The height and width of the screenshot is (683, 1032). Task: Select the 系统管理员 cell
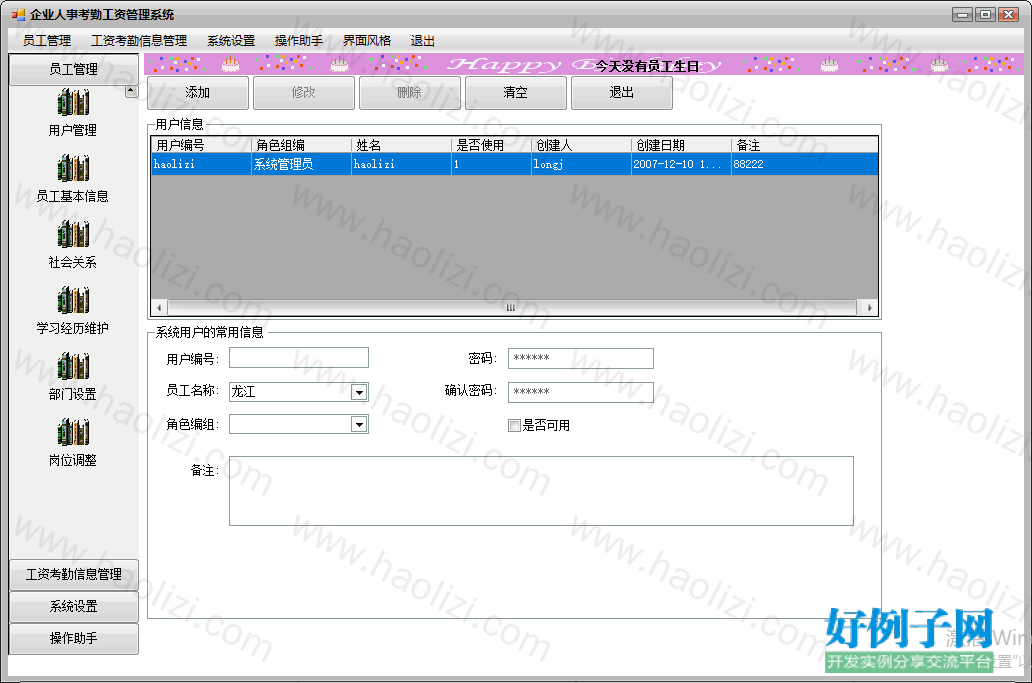301,164
